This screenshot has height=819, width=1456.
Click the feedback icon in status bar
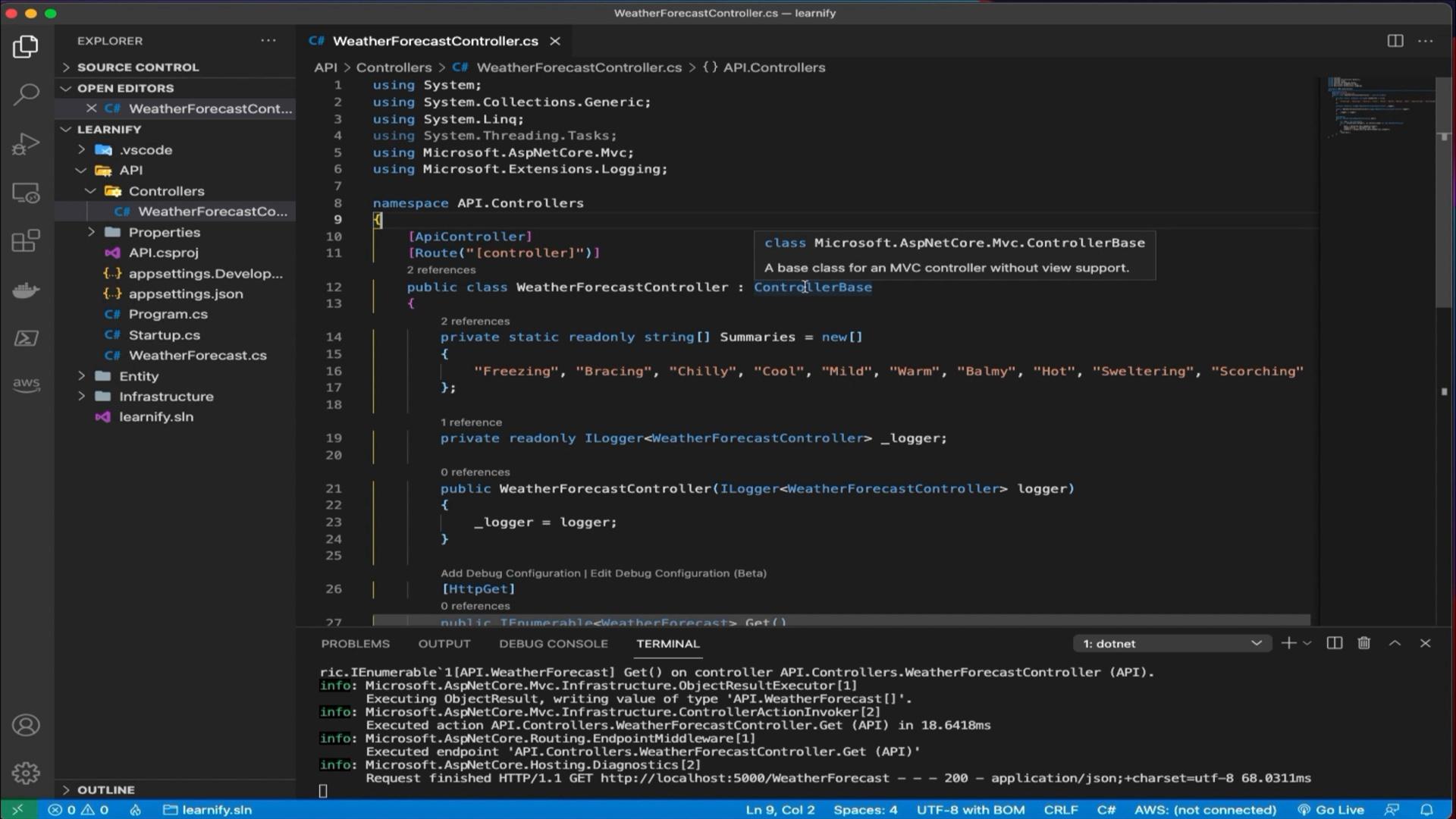pyautogui.click(x=1392, y=810)
